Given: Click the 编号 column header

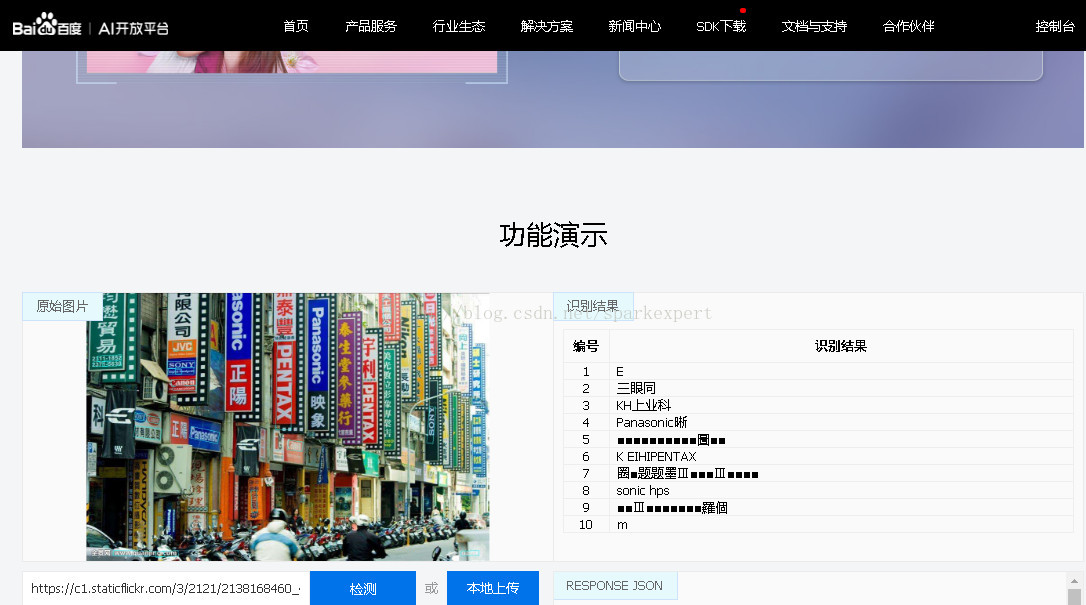Looking at the screenshot, I should tap(586, 346).
